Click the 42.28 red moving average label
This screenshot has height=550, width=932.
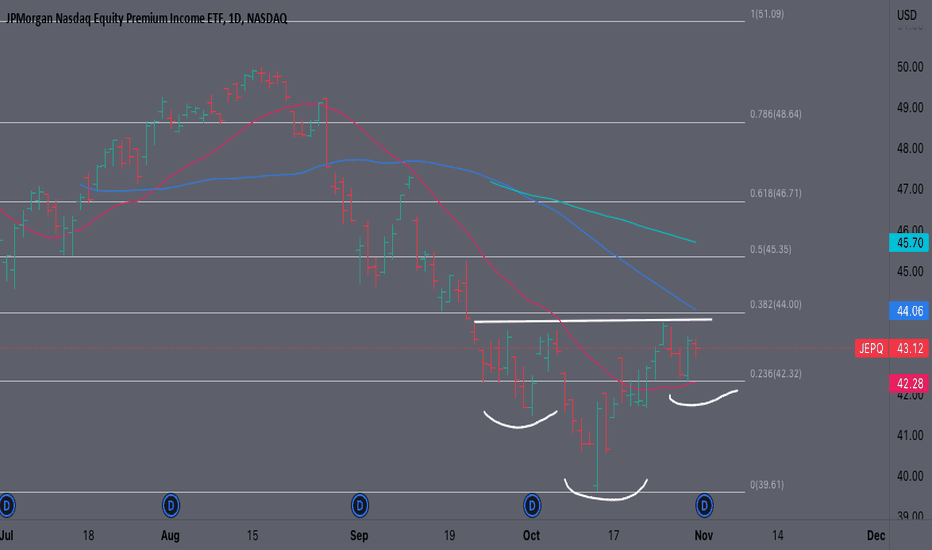(x=909, y=384)
